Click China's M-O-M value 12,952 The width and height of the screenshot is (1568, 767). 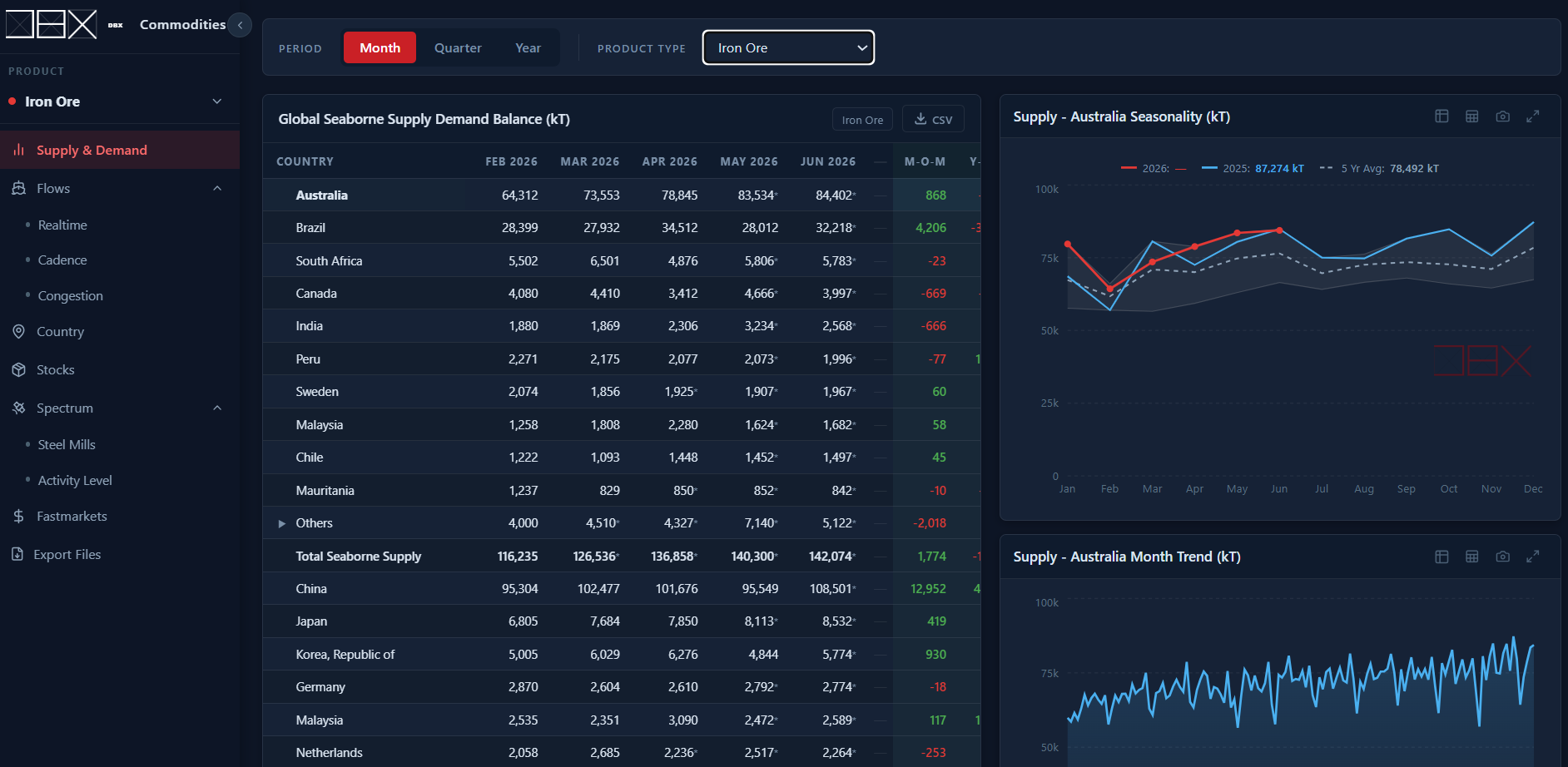pyautogui.click(x=928, y=588)
